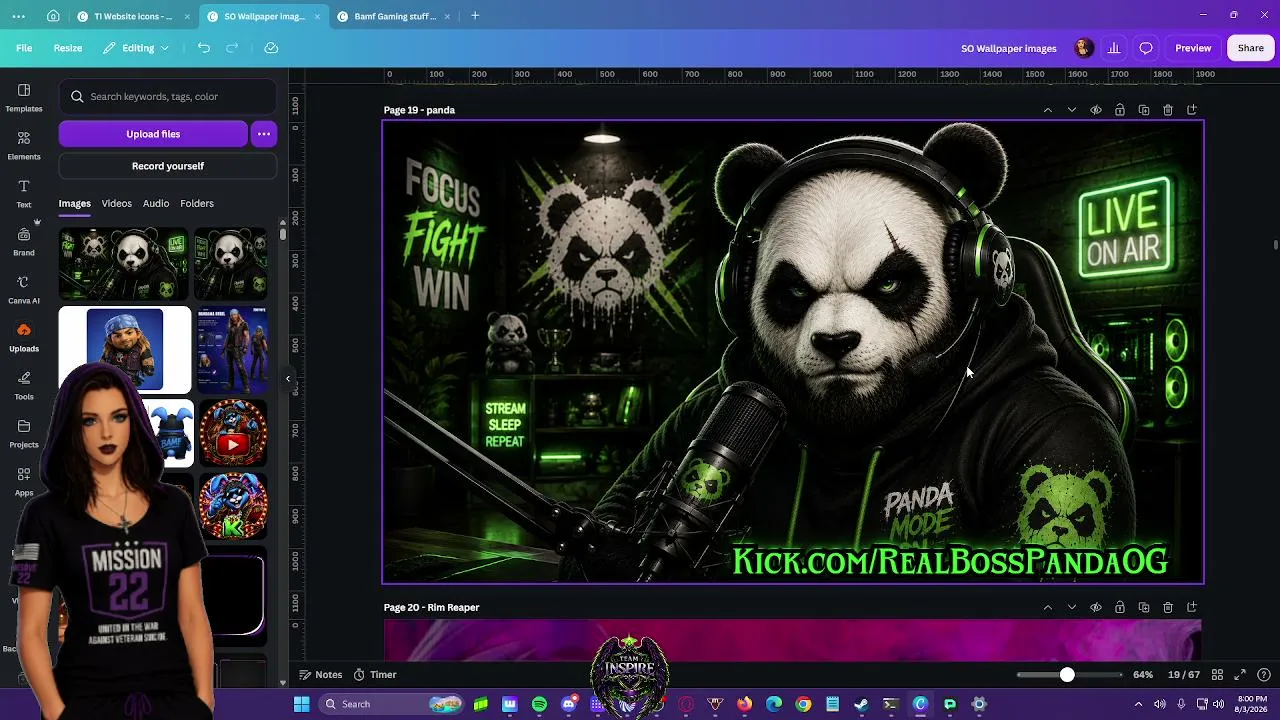Switch to TI Website Icons browser tab

tap(131, 16)
